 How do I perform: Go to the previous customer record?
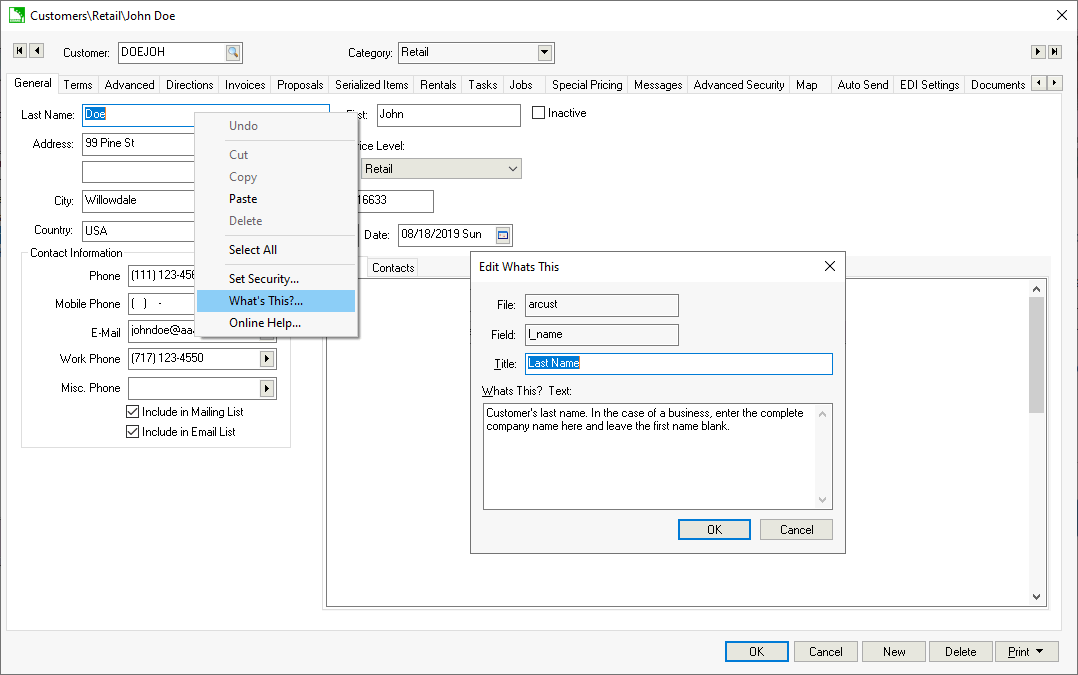click(x=36, y=51)
